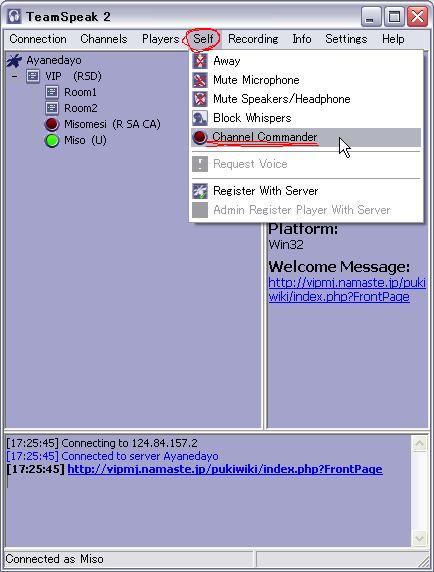Open the Settings menu
This screenshot has width=434, height=572.
click(346, 39)
